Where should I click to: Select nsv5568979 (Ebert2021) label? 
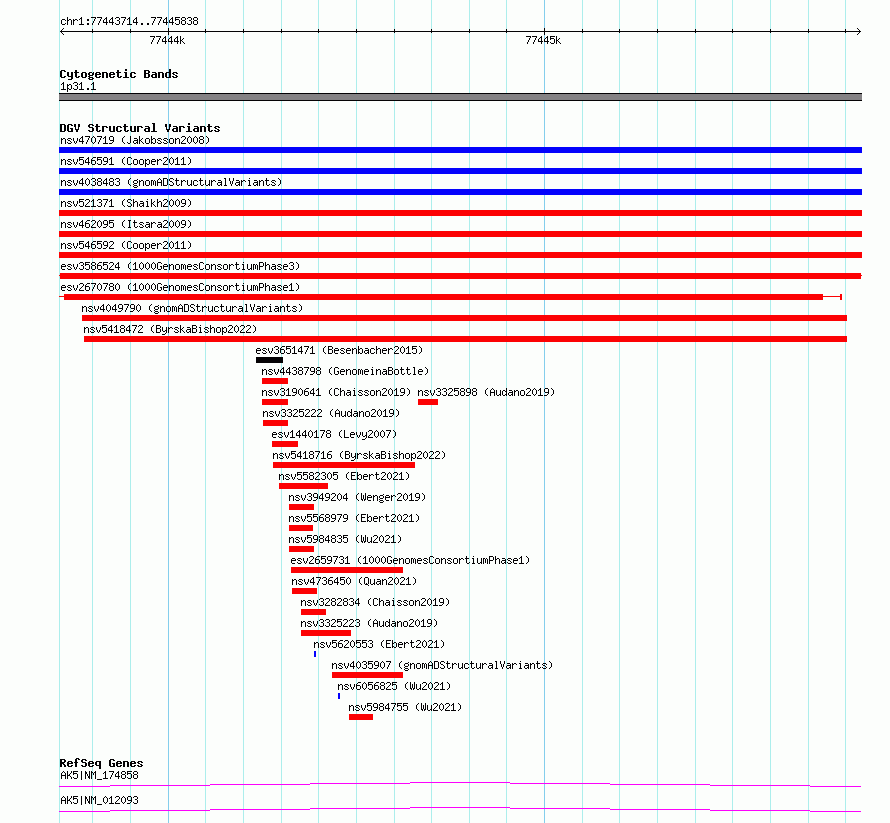tap(354, 518)
